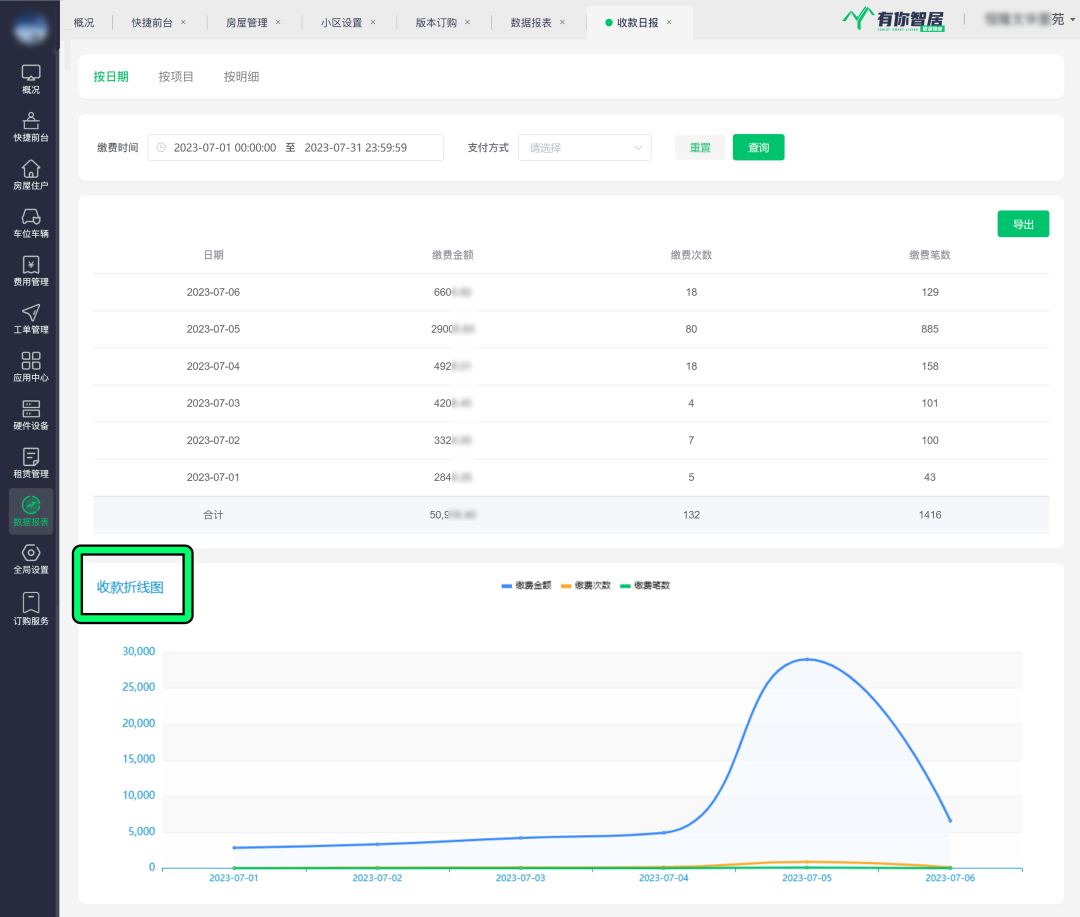Open the 概况 sidebar icon
This screenshot has width=1080, height=917.
point(31,79)
